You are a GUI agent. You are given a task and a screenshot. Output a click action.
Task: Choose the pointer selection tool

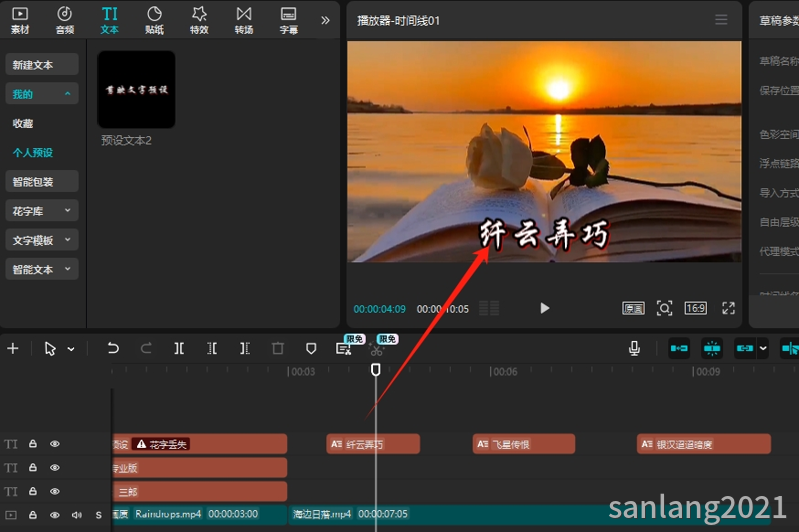pyautogui.click(x=50, y=349)
